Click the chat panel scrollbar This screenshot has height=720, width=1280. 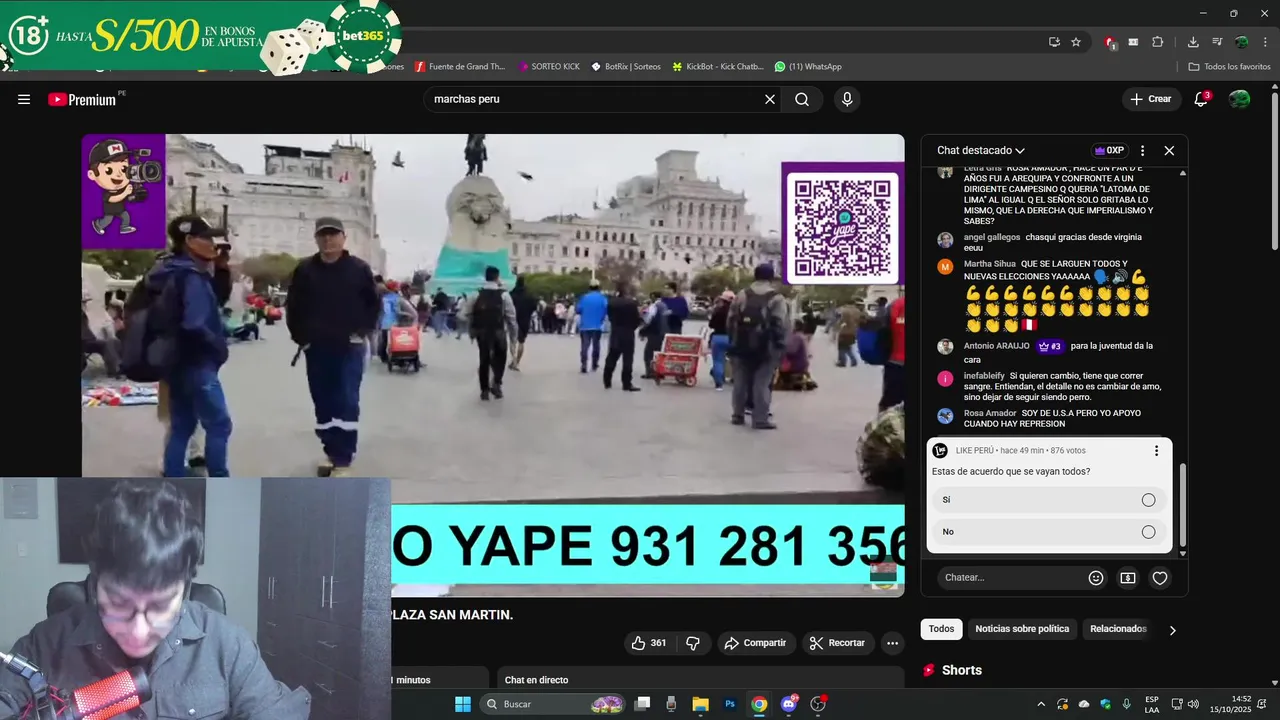click(x=1183, y=505)
